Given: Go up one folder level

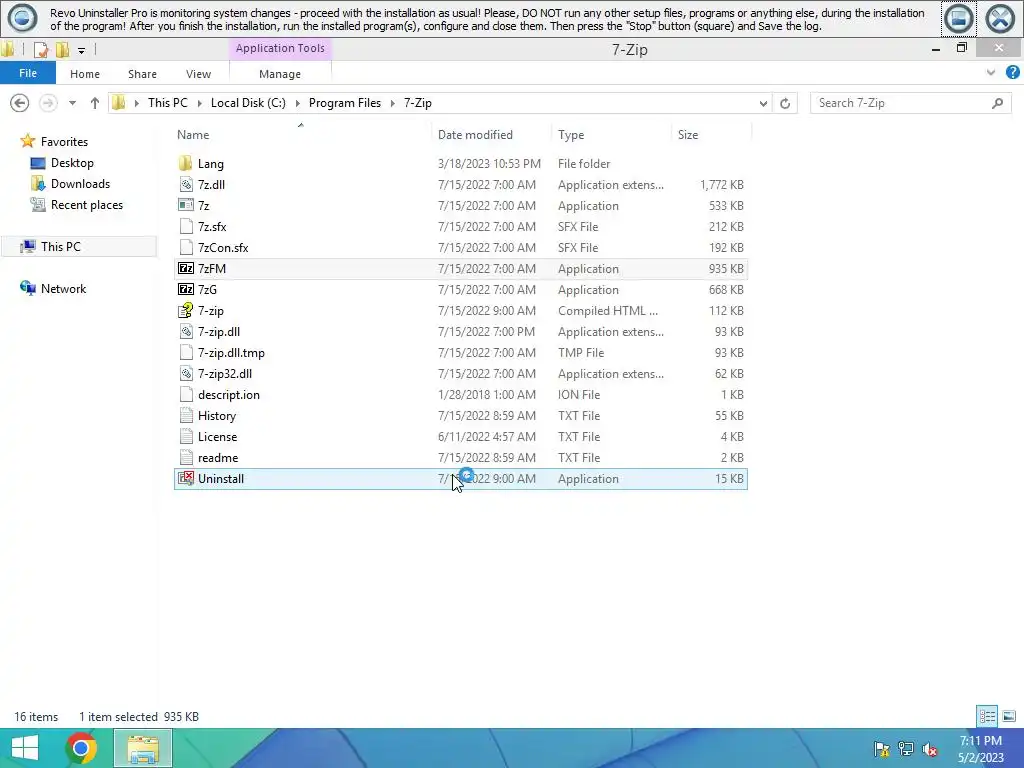Looking at the screenshot, I should click(x=95, y=103).
